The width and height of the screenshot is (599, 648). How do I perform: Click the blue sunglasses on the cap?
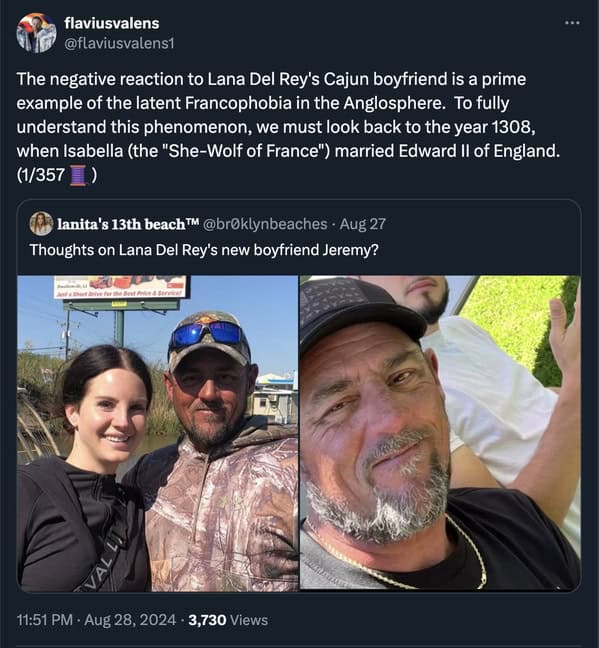coord(207,334)
